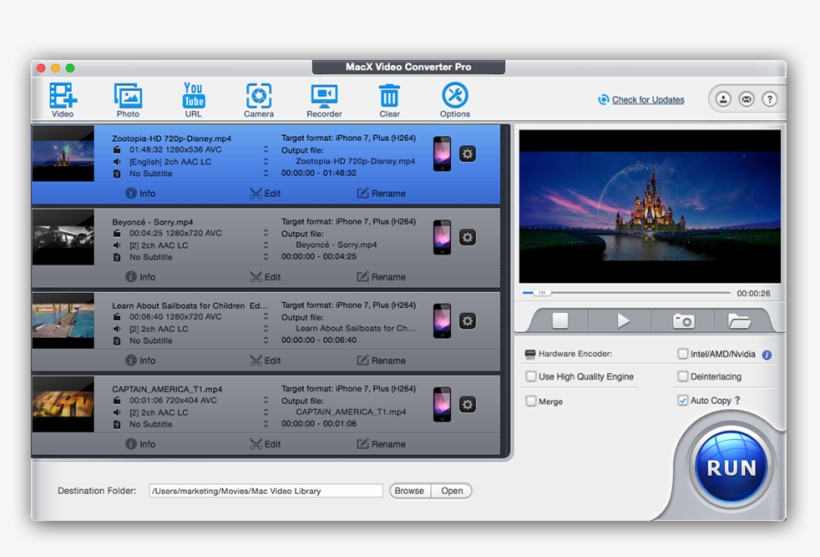Image resolution: width=820 pixels, height=557 pixels.
Task: Change audio track for Zootopia [English] 2ch
Action: coord(266,162)
